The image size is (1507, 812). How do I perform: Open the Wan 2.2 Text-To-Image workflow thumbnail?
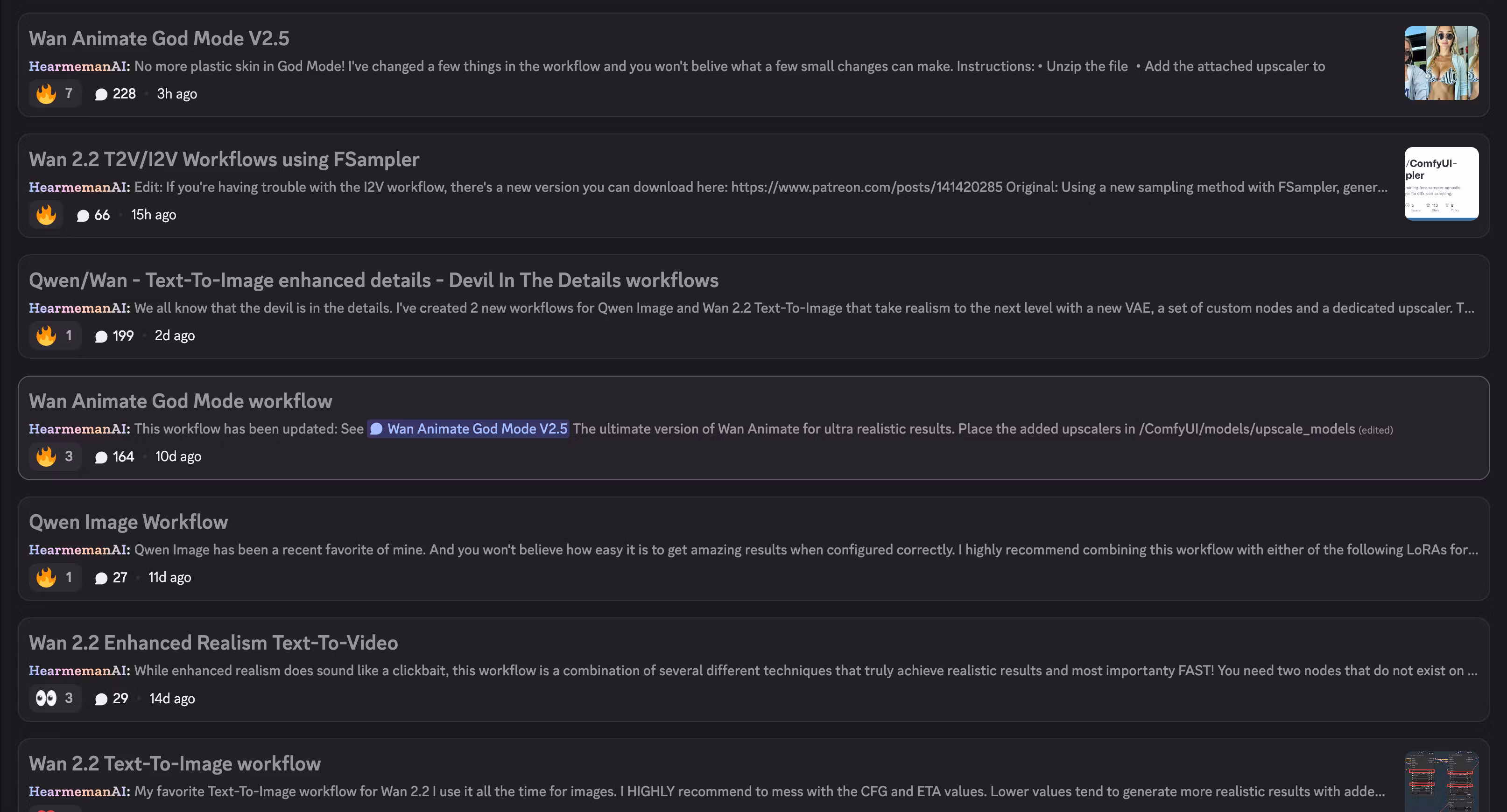pyautogui.click(x=1442, y=782)
